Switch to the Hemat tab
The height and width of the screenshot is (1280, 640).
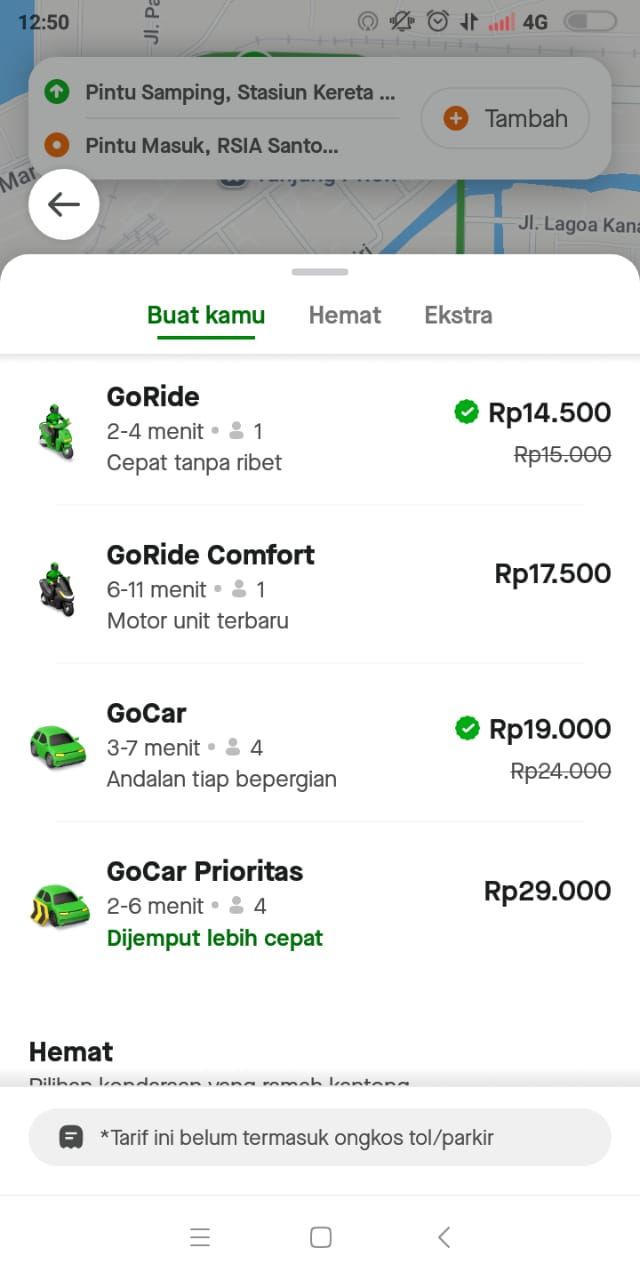pyautogui.click(x=345, y=316)
